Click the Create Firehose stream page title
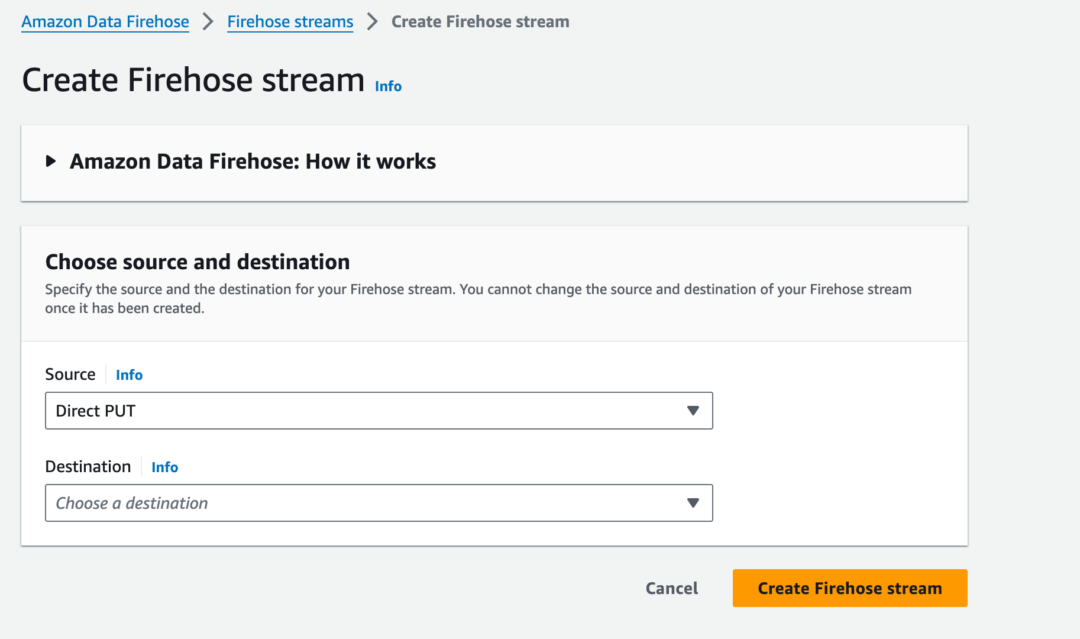Viewport: 1080px width, 639px height. (192, 79)
